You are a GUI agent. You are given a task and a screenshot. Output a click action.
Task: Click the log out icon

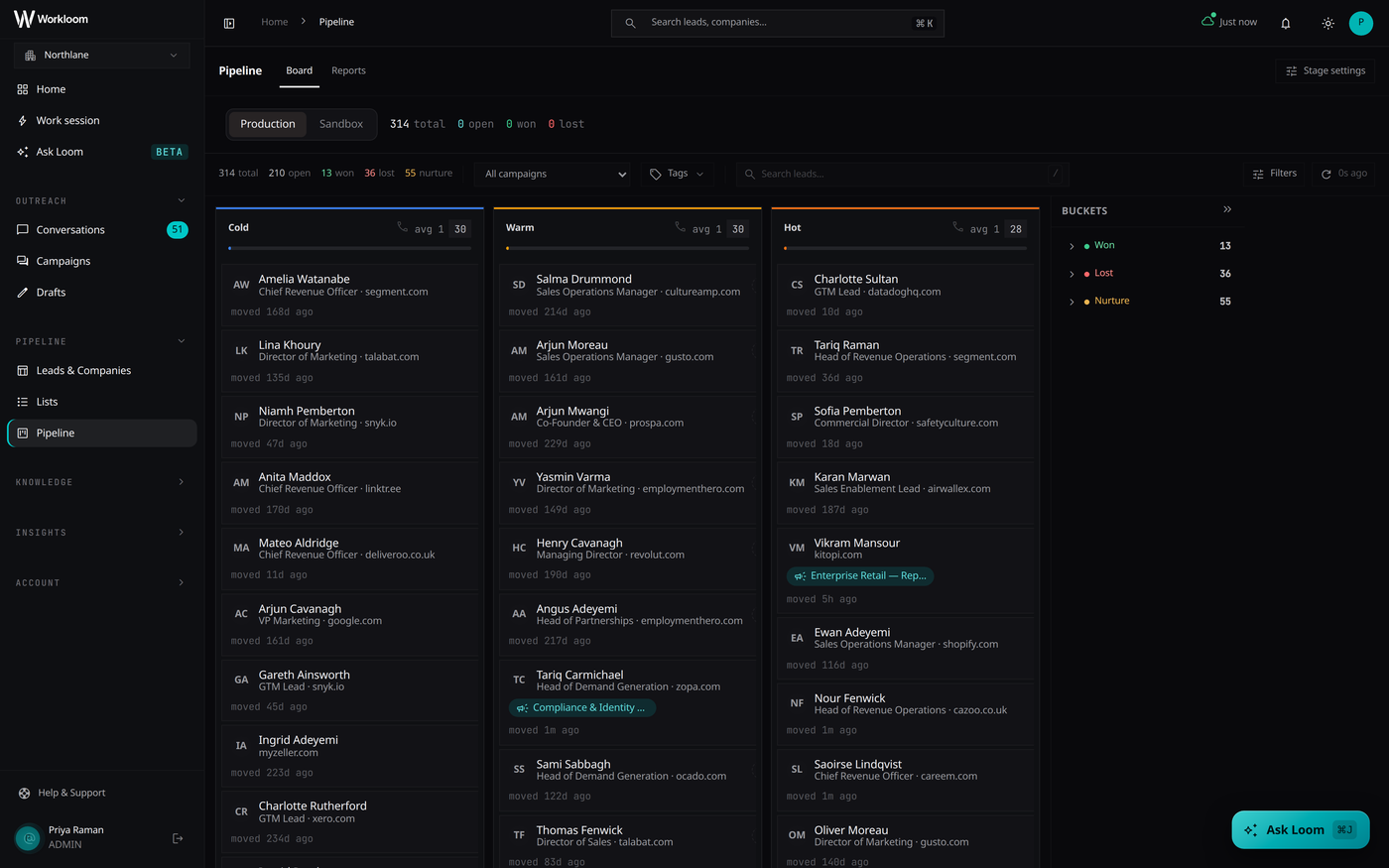tap(178, 838)
